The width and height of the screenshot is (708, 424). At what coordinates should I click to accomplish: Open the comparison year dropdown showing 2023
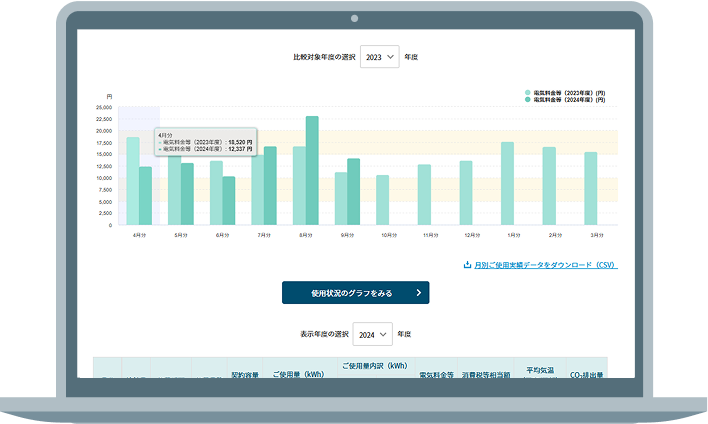pos(380,57)
